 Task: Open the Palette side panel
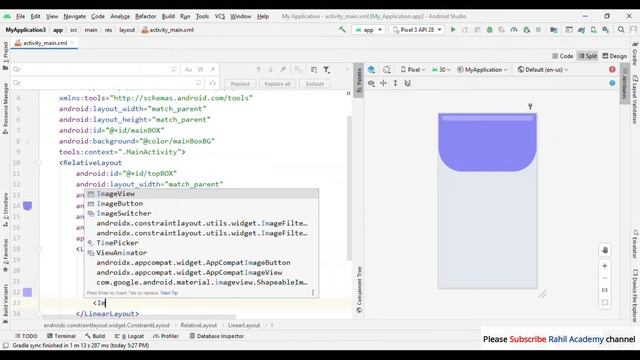pyautogui.click(x=359, y=81)
